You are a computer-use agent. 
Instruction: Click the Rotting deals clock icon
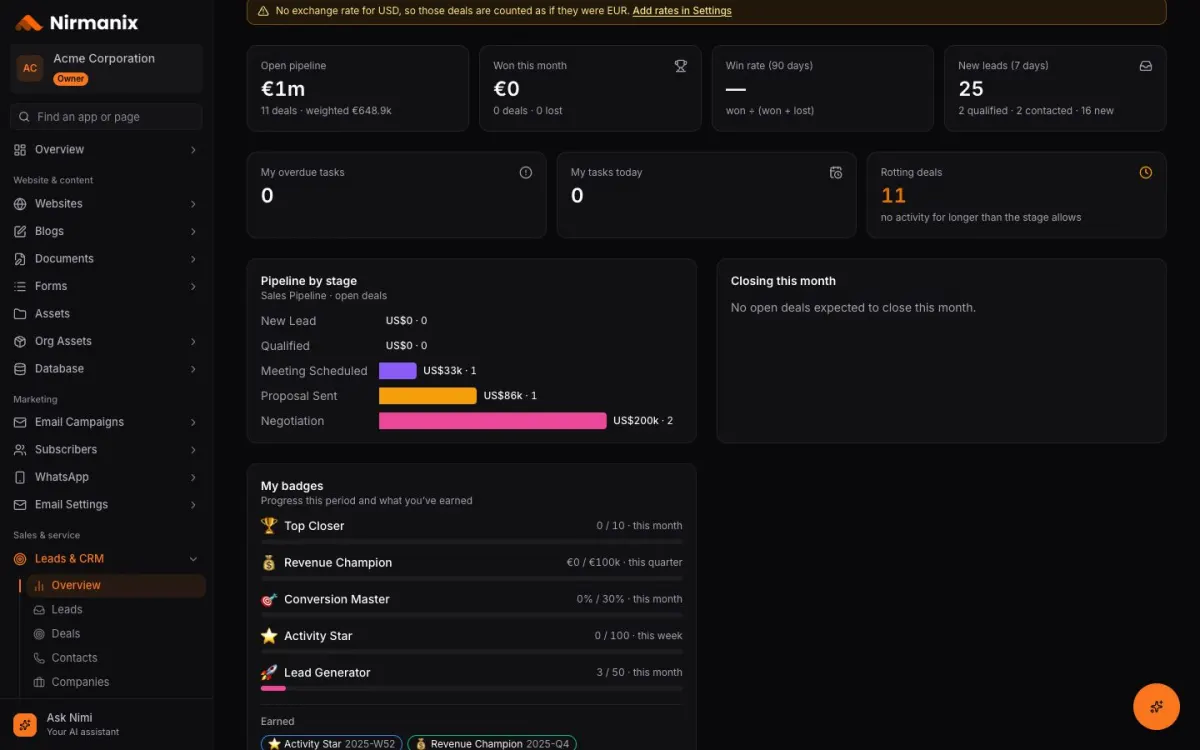coord(1146,172)
